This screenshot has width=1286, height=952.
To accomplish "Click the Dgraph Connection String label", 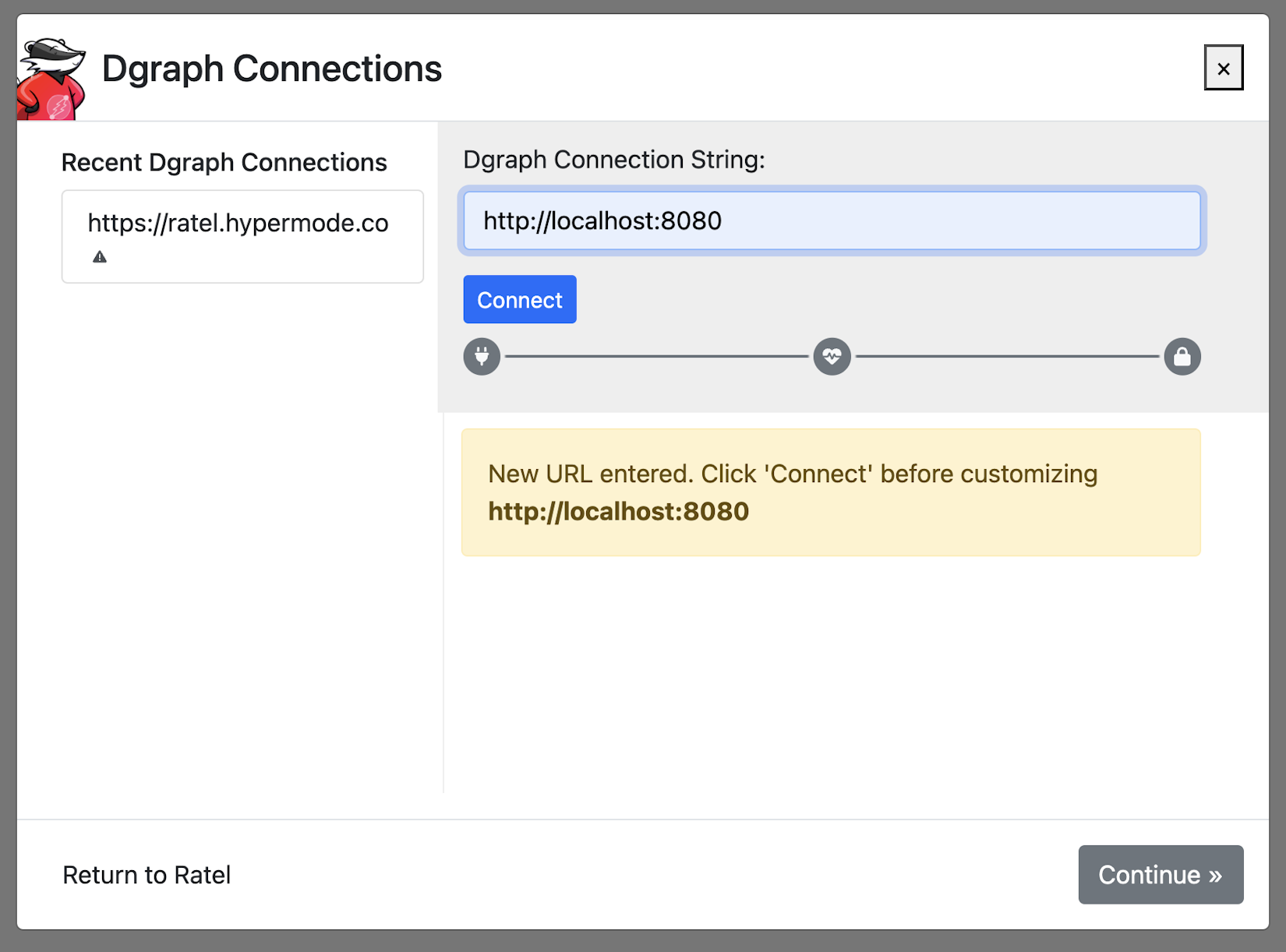I will 614,160.
